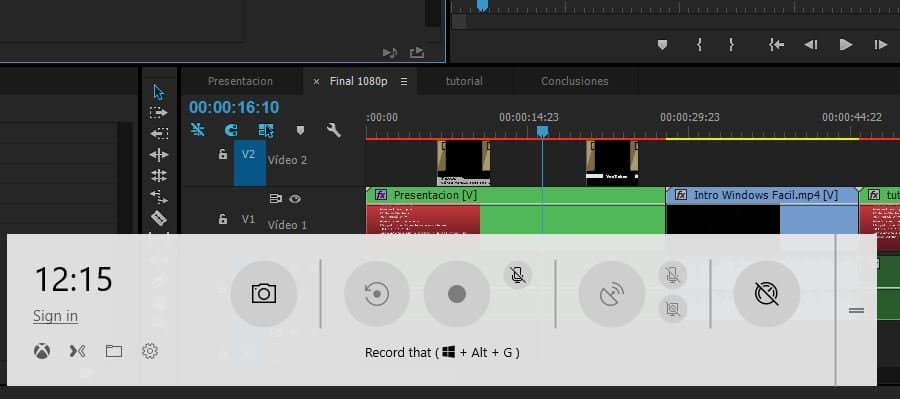This screenshot has width=900, height=399.
Task: Open captures folder in Game Bar
Action: pyautogui.click(x=114, y=351)
